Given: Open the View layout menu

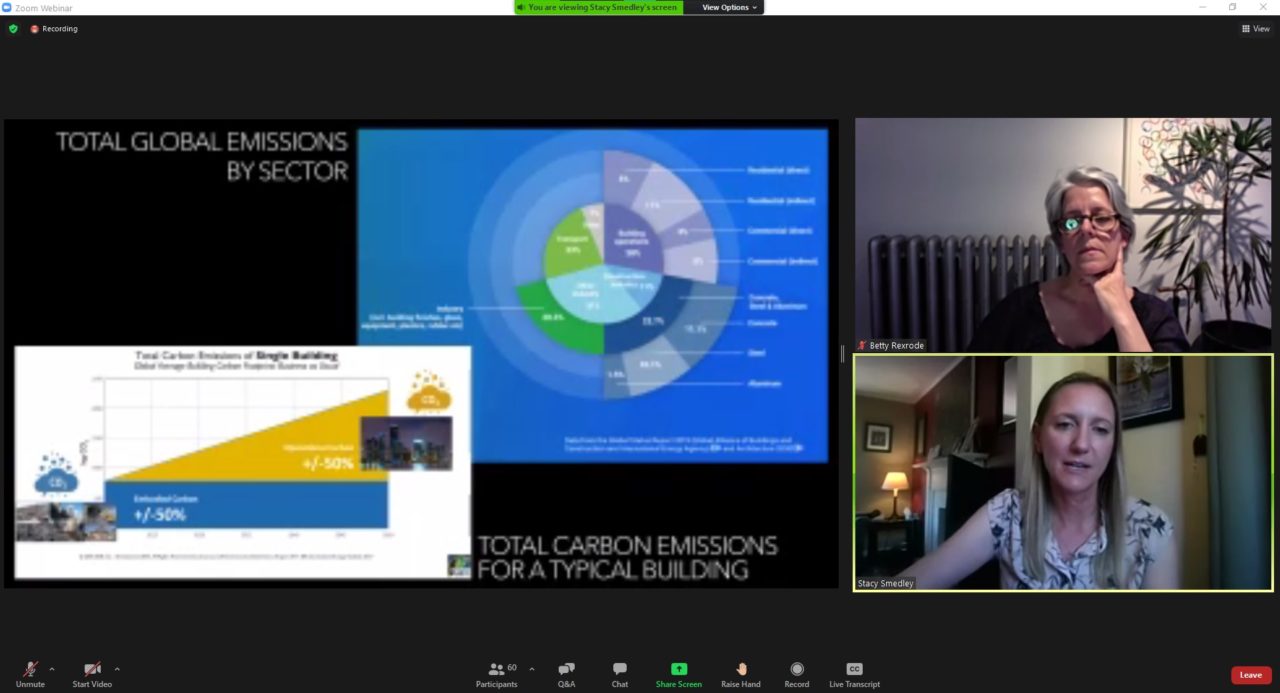Looking at the screenshot, I should 1255,29.
